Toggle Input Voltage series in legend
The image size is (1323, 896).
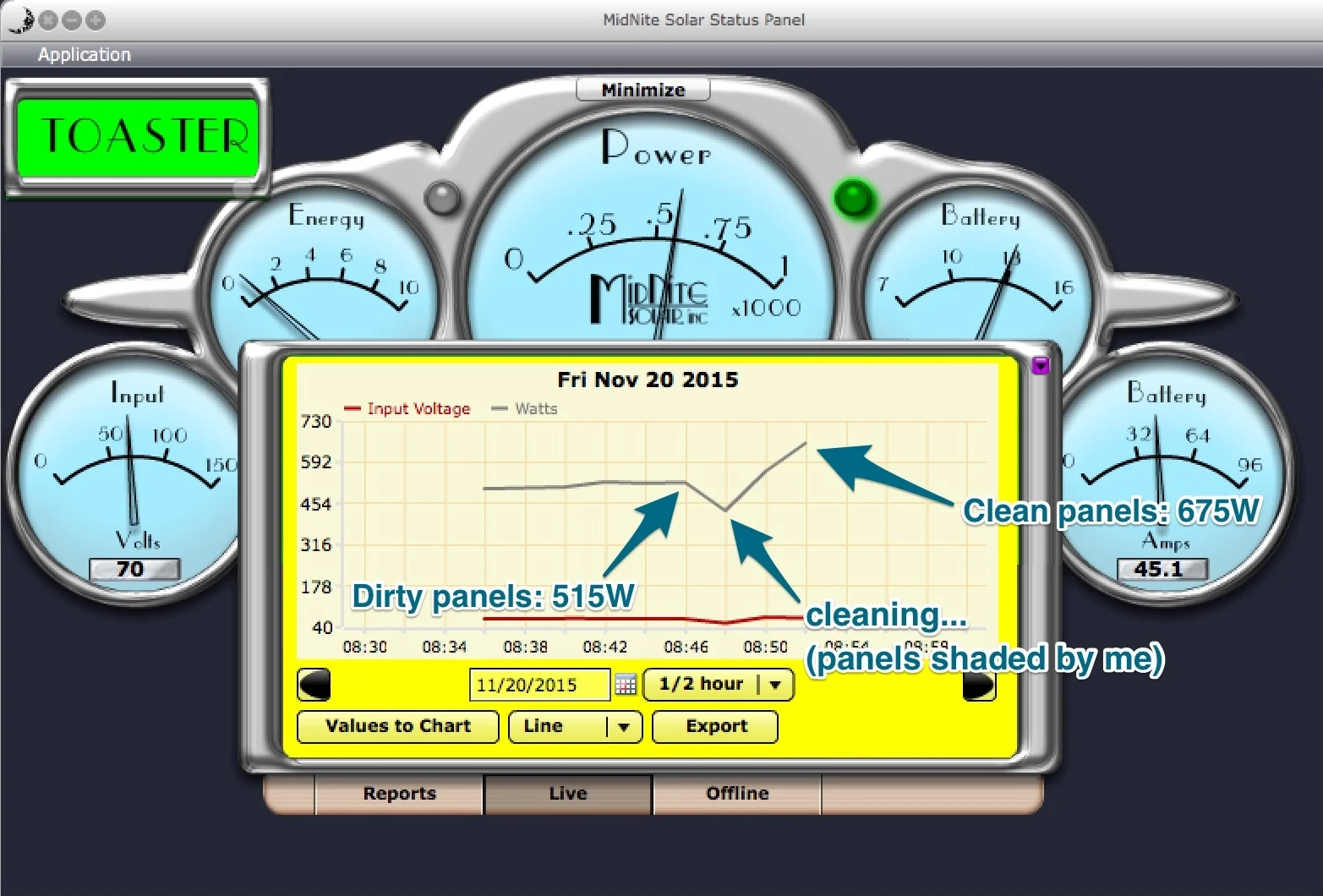pos(407,409)
